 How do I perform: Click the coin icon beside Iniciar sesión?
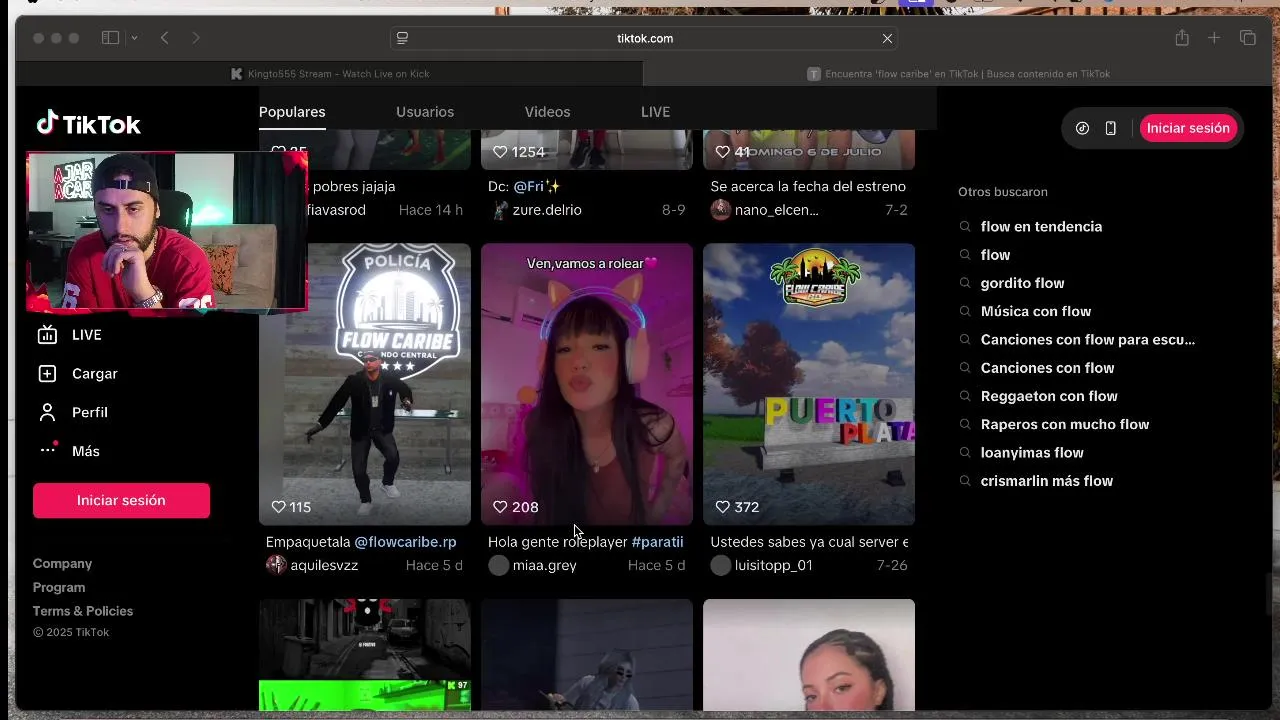point(1082,128)
